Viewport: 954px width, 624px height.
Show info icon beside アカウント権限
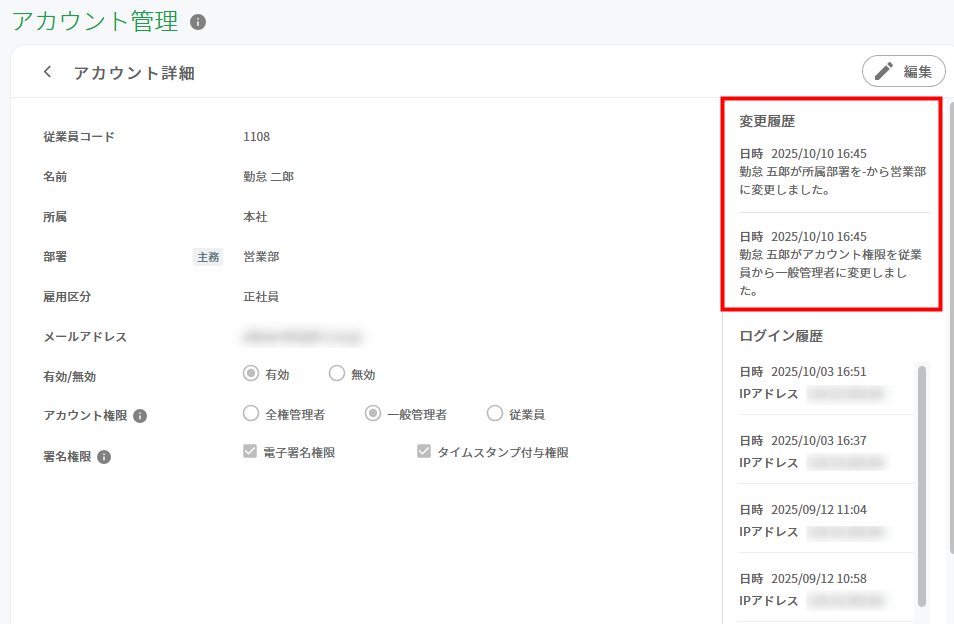pyautogui.click(x=140, y=416)
